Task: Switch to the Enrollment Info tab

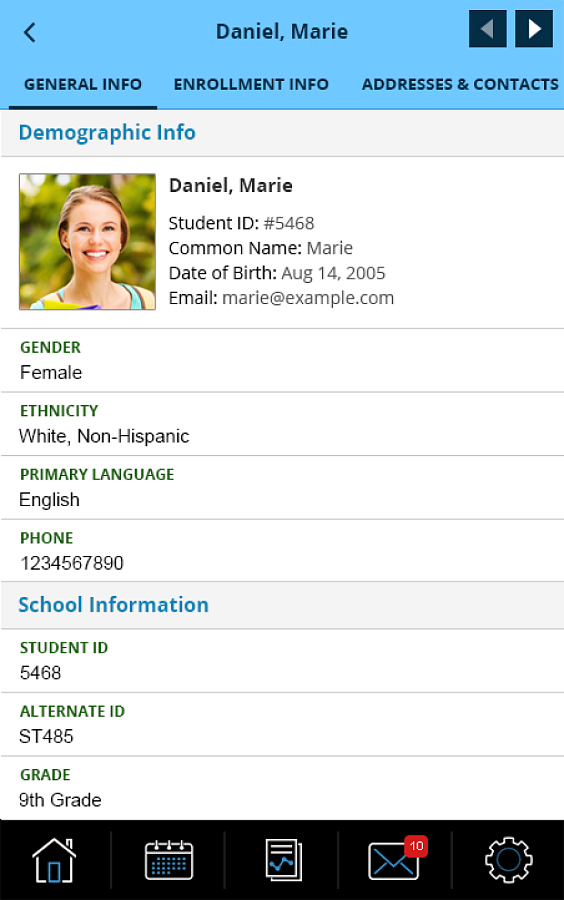Action: tap(251, 84)
